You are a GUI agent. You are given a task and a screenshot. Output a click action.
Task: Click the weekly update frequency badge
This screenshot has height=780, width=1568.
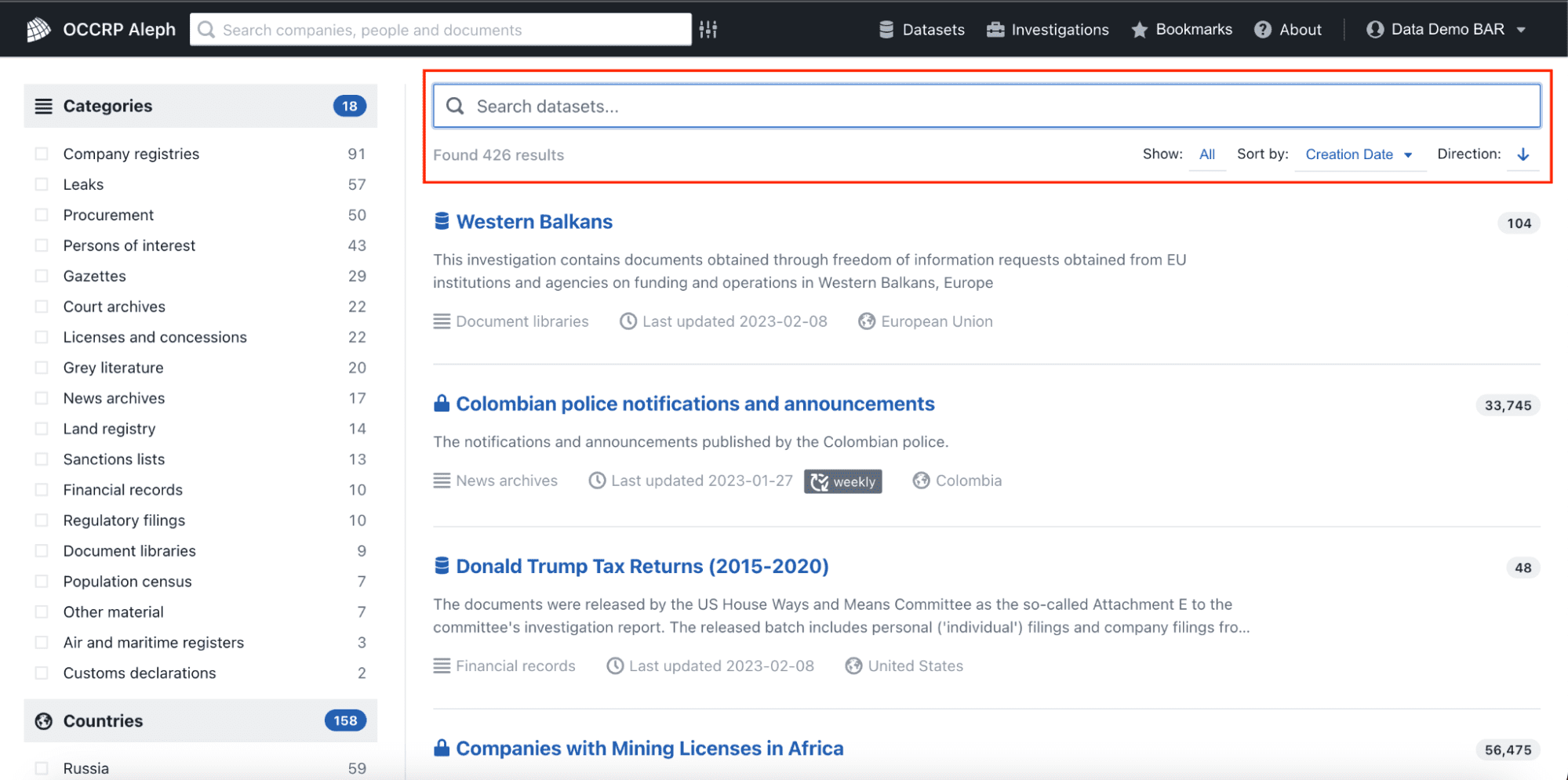[x=843, y=481]
